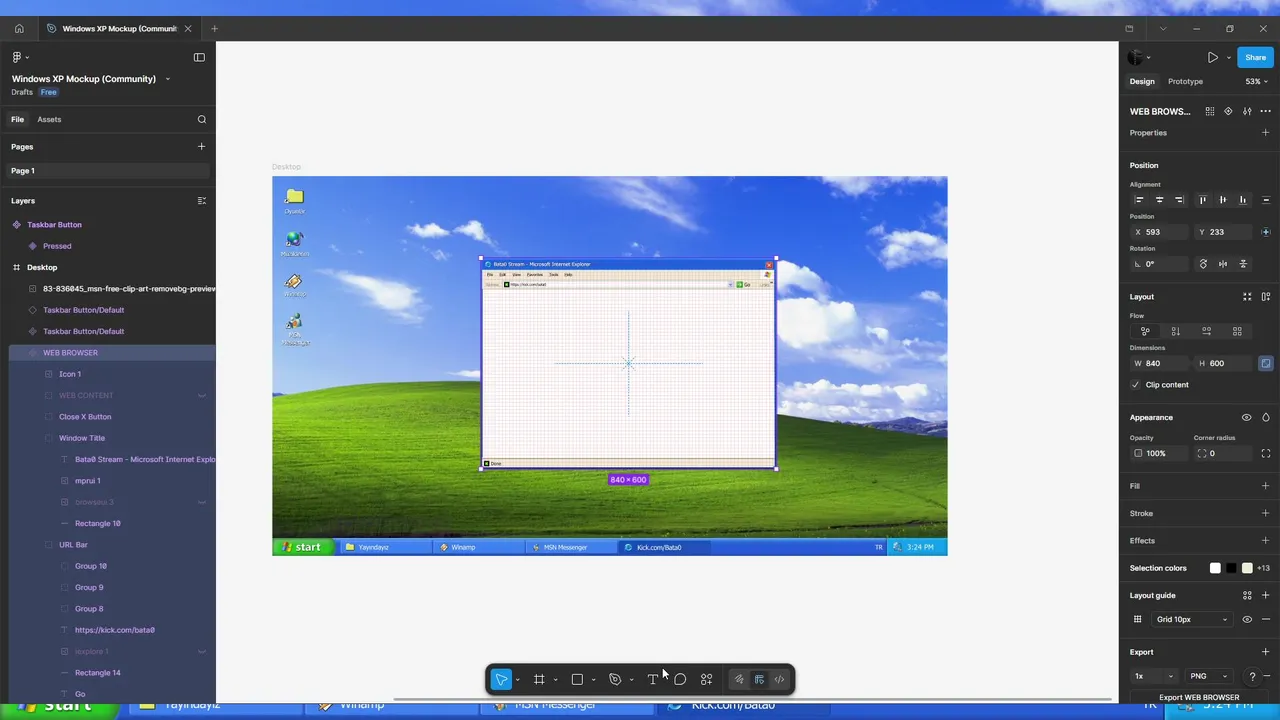Viewport: 1280px width, 720px height.
Task: Expand the file name Windows XP Mockup menu
Action: point(167,79)
